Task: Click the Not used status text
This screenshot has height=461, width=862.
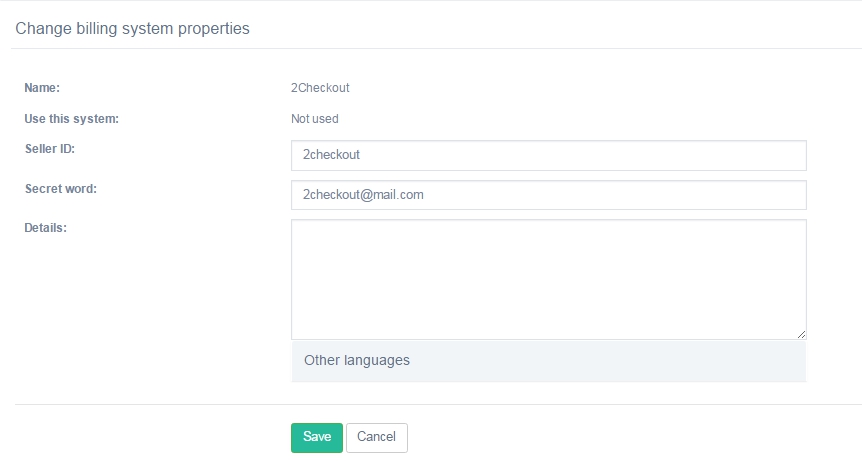Action: (x=314, y=119)
